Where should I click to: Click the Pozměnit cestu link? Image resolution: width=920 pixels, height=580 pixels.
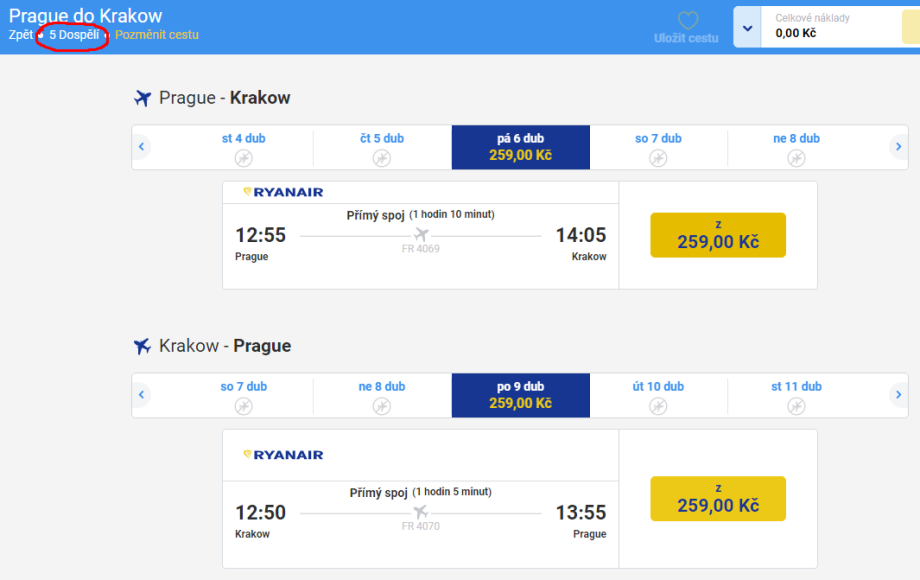click(157, 35)
